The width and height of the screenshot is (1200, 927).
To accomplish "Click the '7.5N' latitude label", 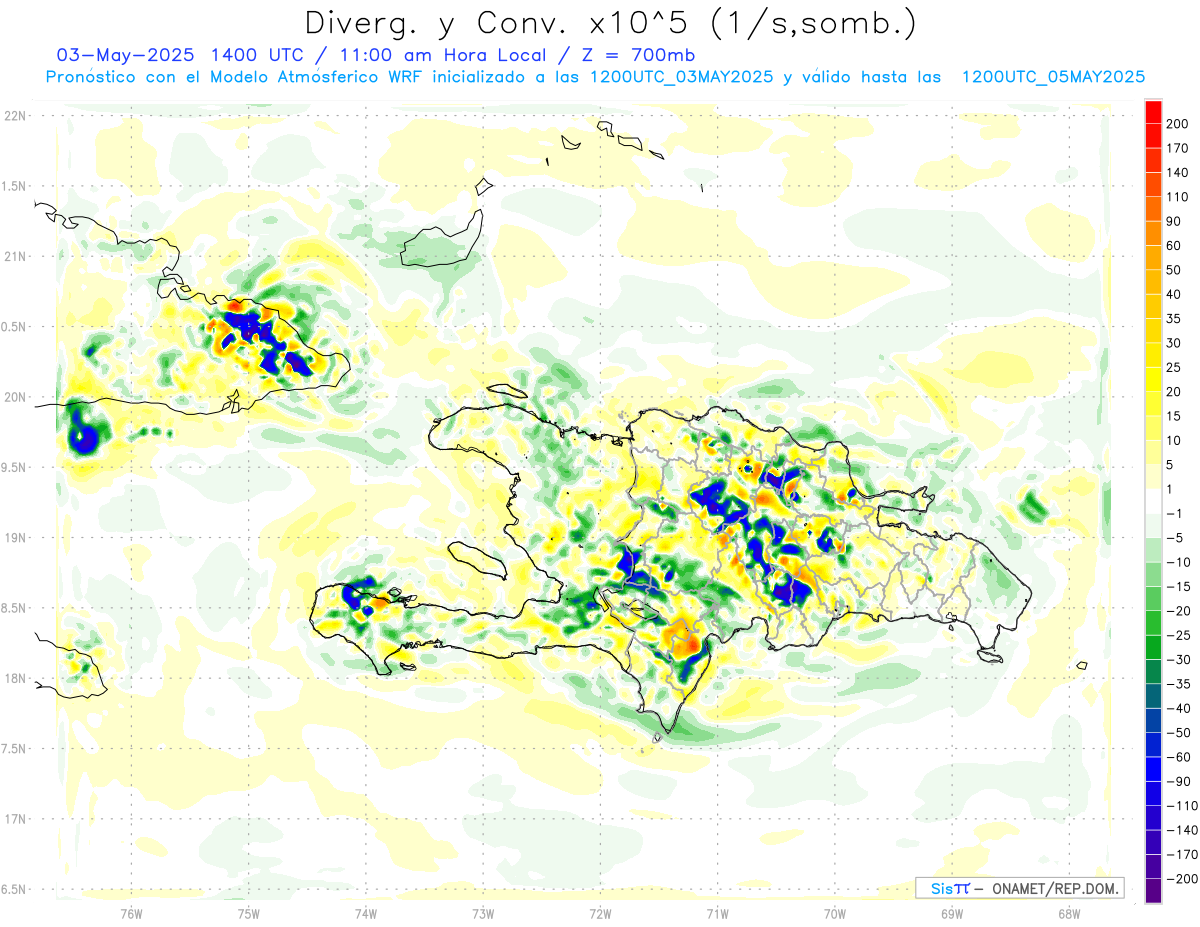I will (15, 749).
